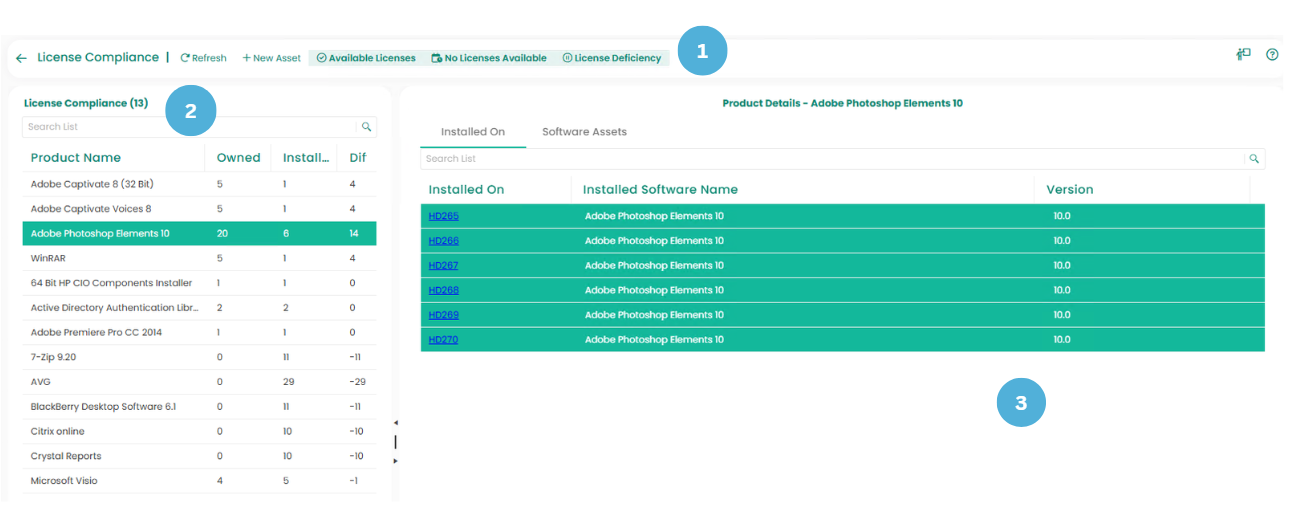Click the Search List field in left panel
Viewport: 1303px width, 507px height.
point(188,127)
